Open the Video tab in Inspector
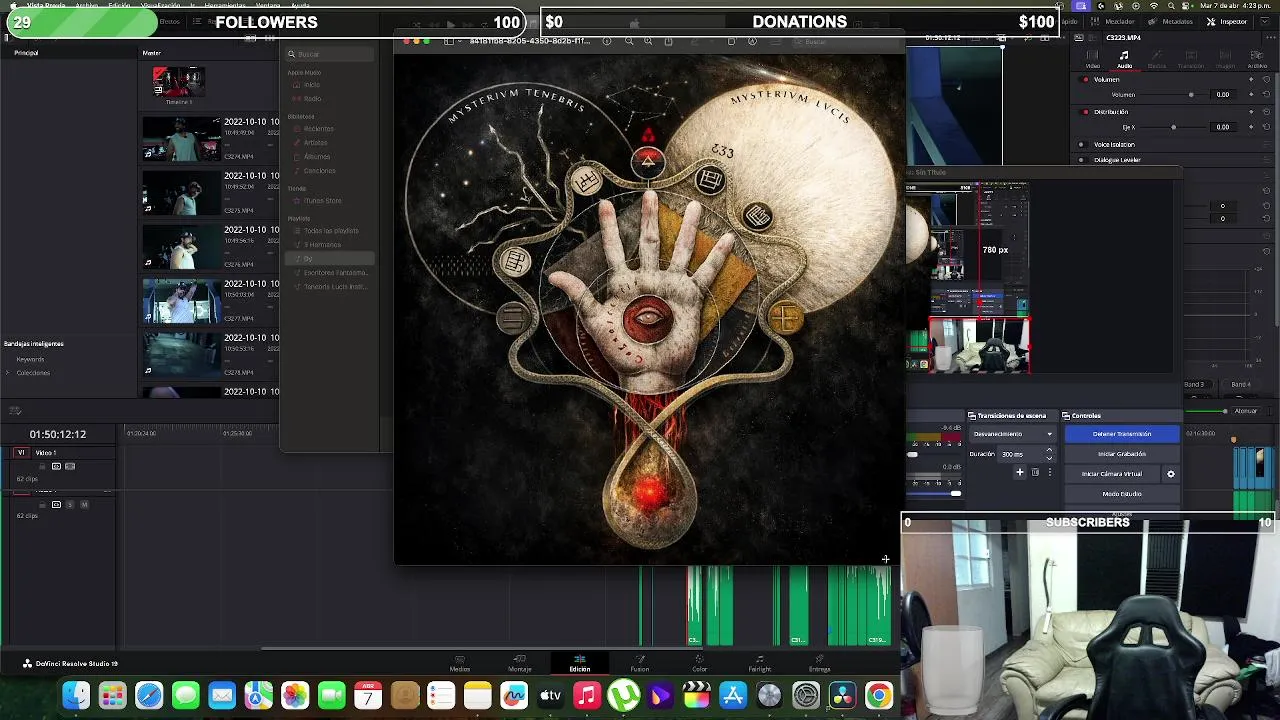This screenshot has height=720, width=1280. [x=1092, y=60]
